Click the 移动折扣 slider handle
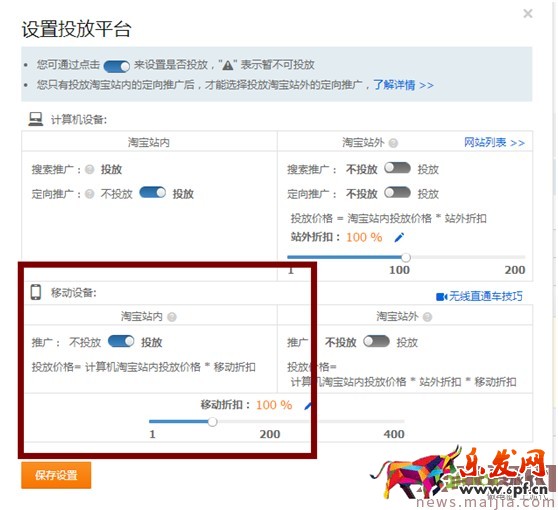 tap(212, 422)
